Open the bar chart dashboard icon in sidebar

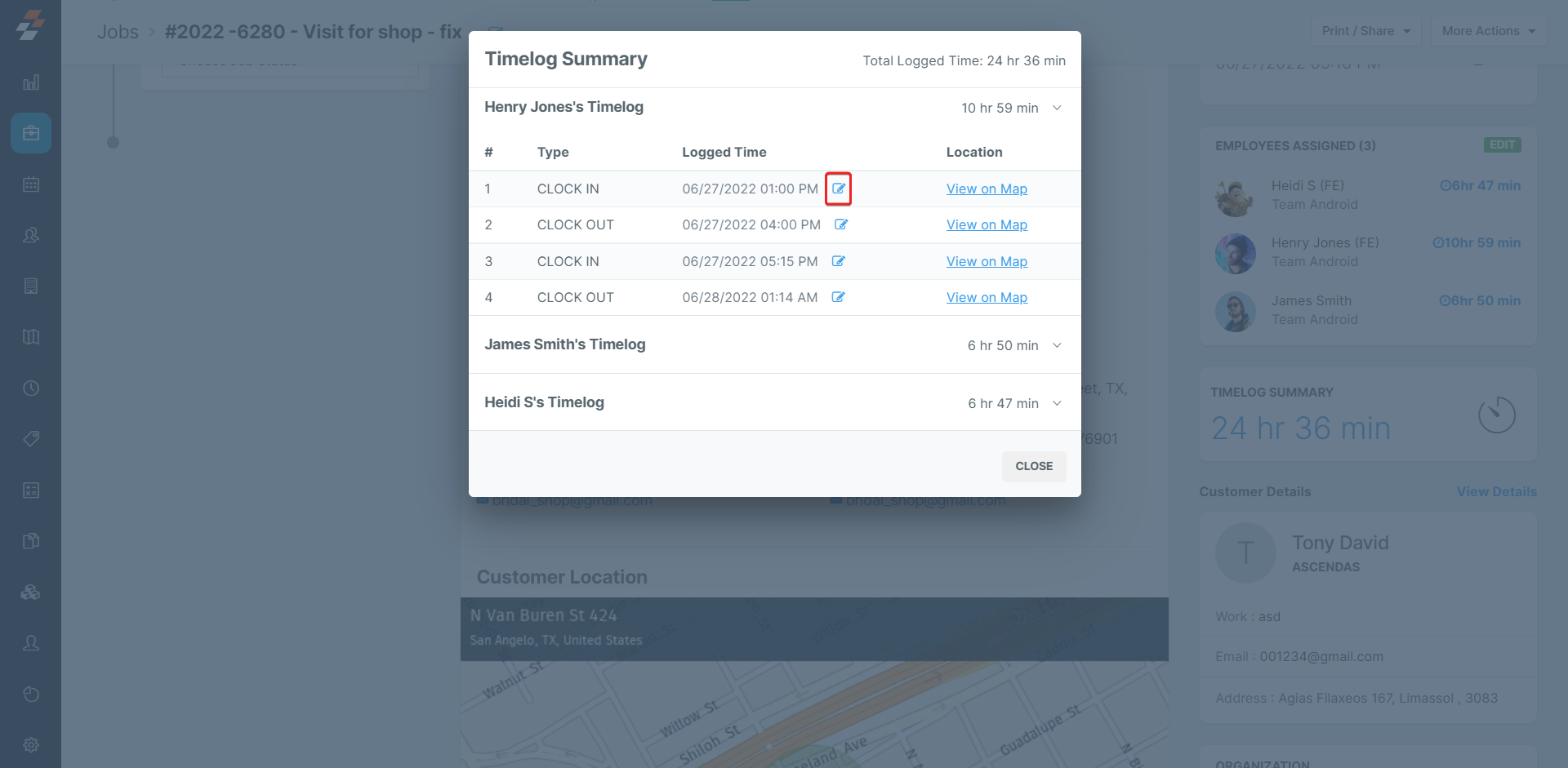(31, 82)
